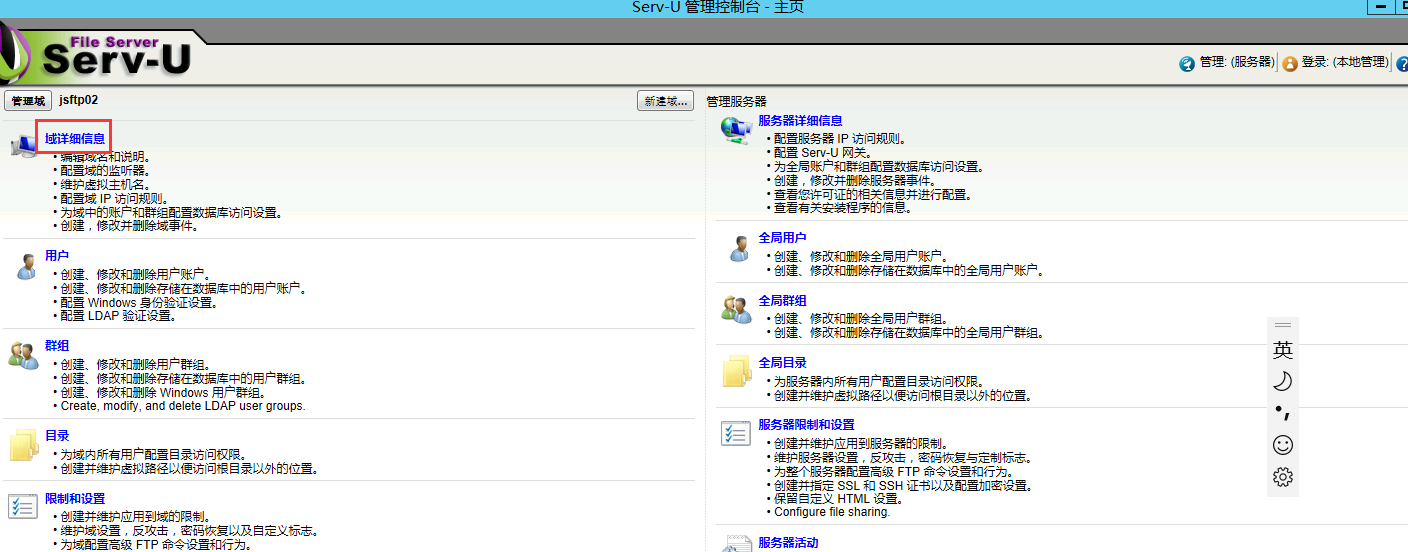Open the 服务器详细信息 link
Image resolution: width=1408 pixels, height=552 pixels.
(800, 121)
